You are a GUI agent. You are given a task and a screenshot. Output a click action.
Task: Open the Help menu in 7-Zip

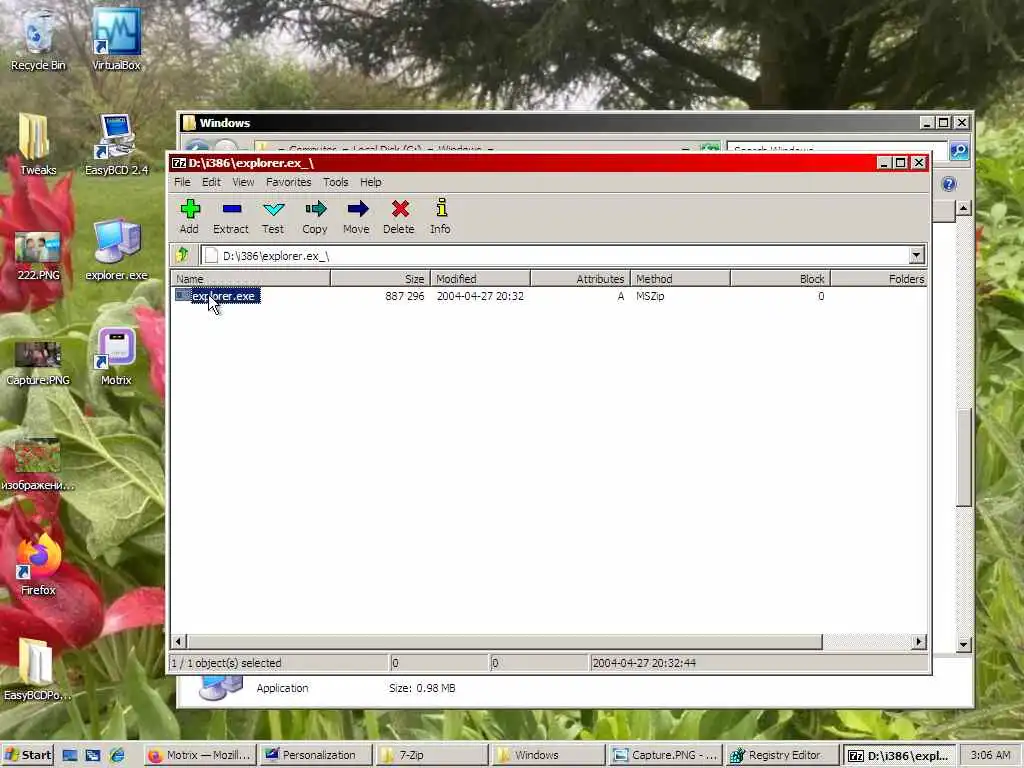click(x=370, y=182)
